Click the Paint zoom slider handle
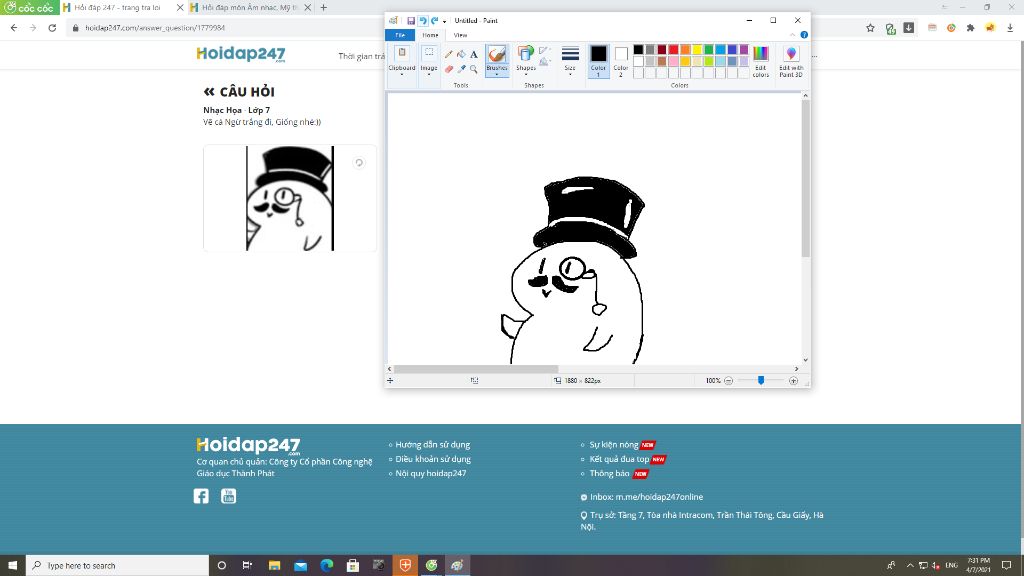 [x=761, y=381]
